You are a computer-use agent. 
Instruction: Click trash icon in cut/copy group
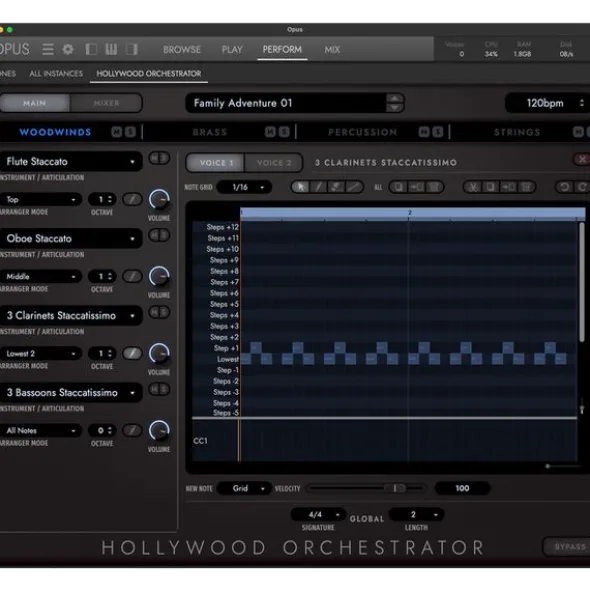(x=526, y=187)
